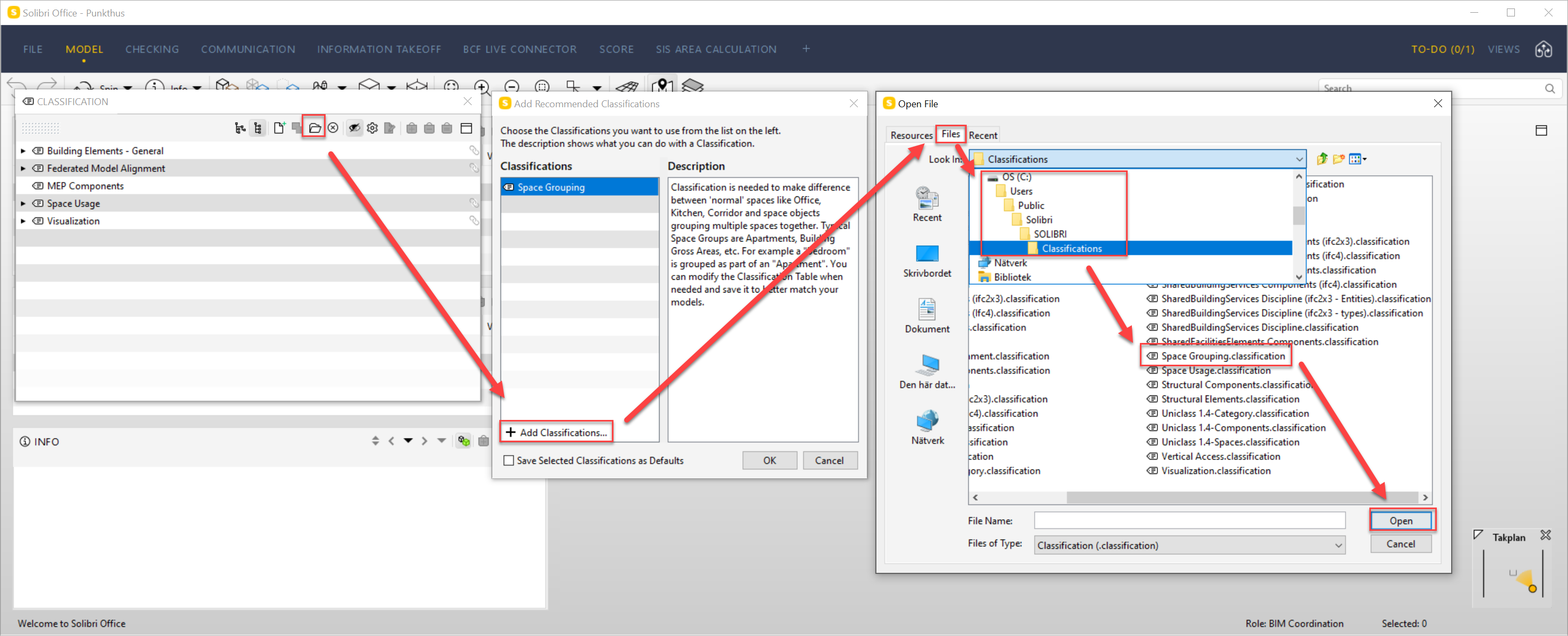Open the CHECKING tab
This screenshot has height=636, width=1568.
pos(152,49)
